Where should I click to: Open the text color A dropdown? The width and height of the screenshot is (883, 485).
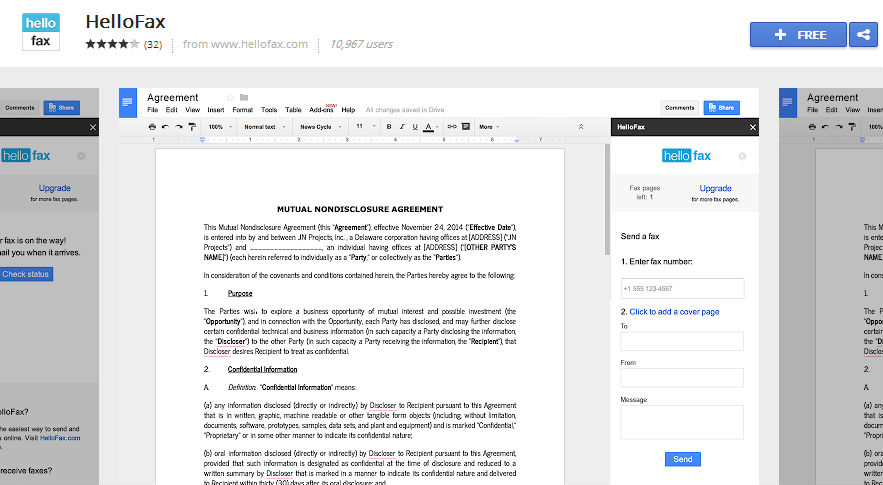point(431,127)
